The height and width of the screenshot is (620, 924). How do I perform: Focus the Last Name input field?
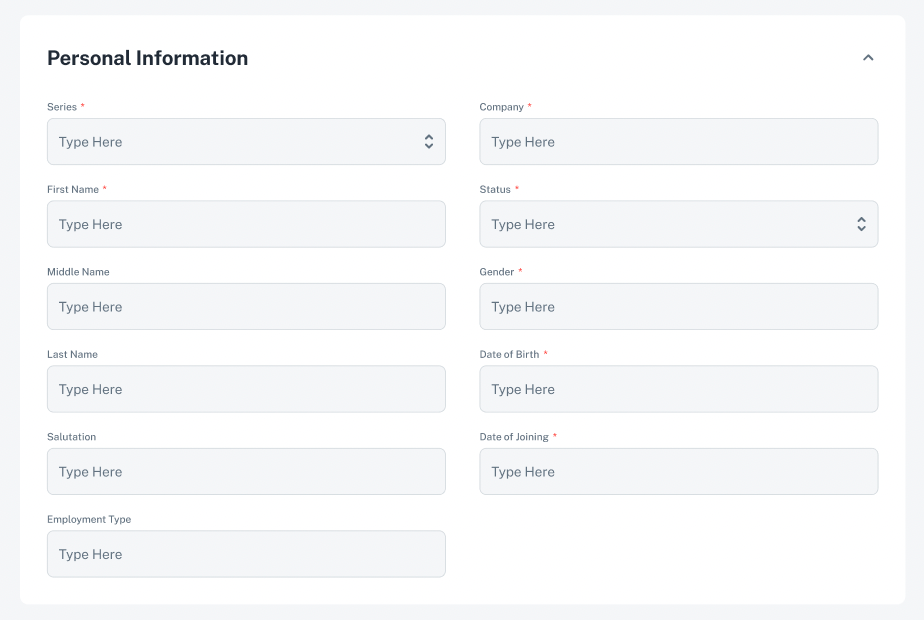[x=246, y=389]
